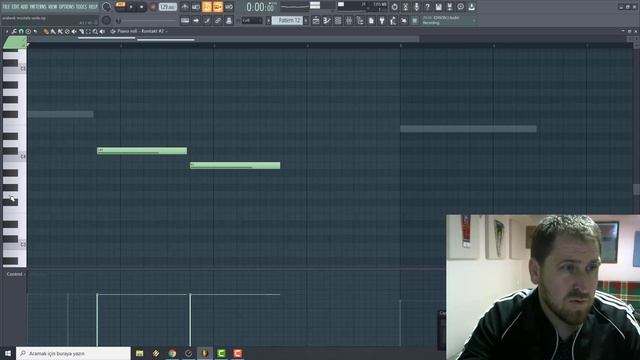Screen dimensions: 640x360
Task: Click arrow right of Pattern 12
Action: pos(306,20)
